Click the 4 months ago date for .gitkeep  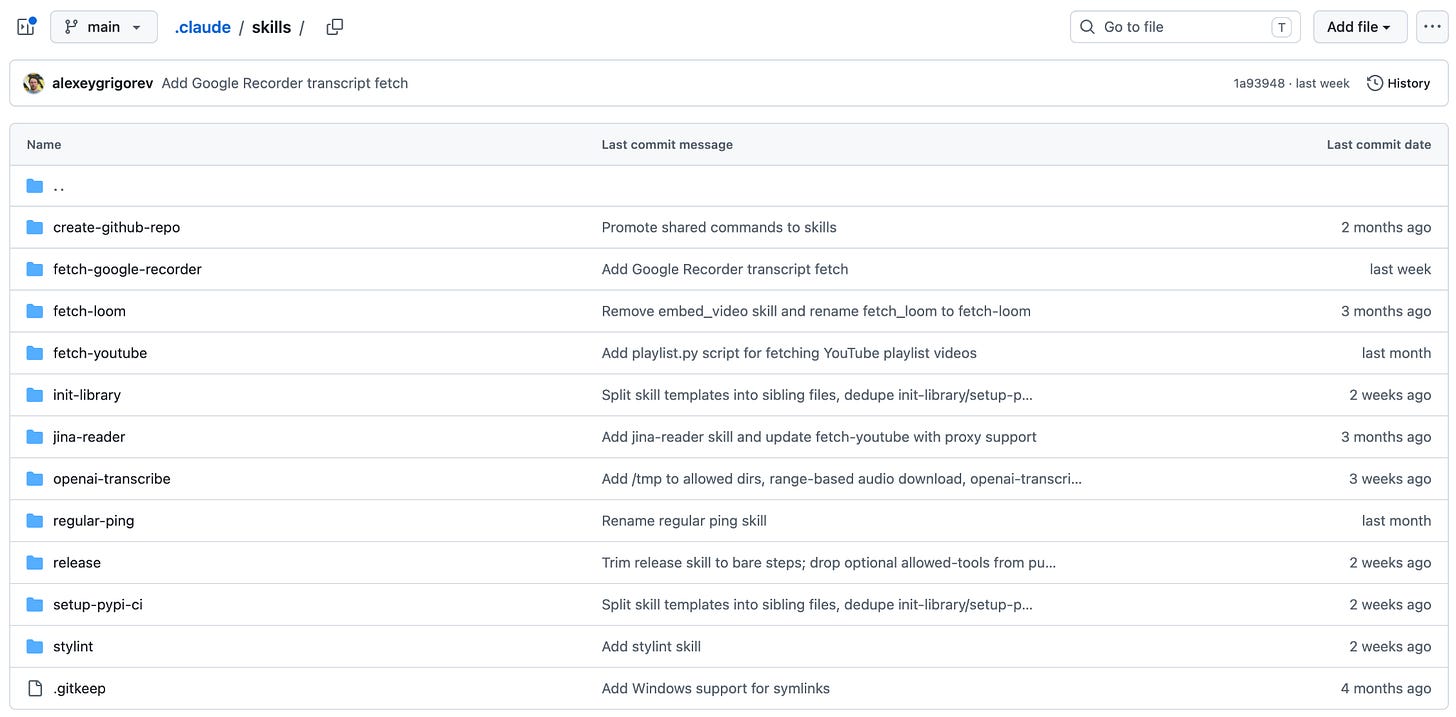(x=1386, y=689)
